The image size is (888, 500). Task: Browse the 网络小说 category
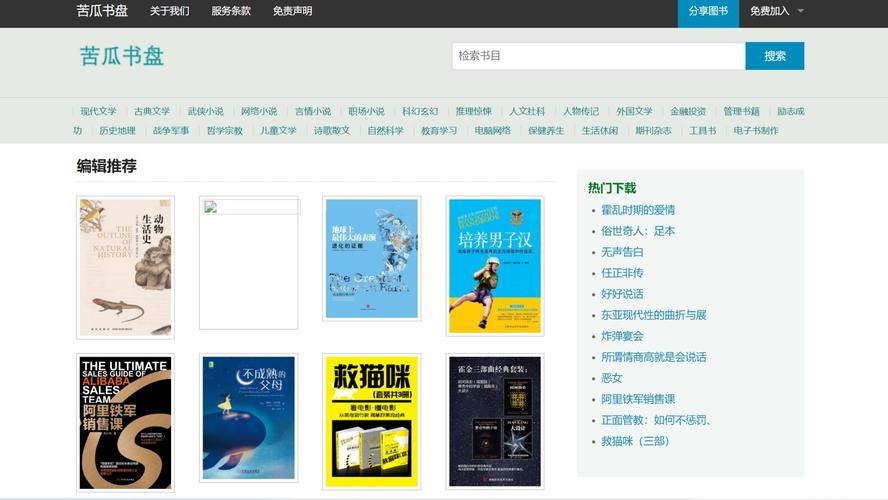[x=259, y=111]
